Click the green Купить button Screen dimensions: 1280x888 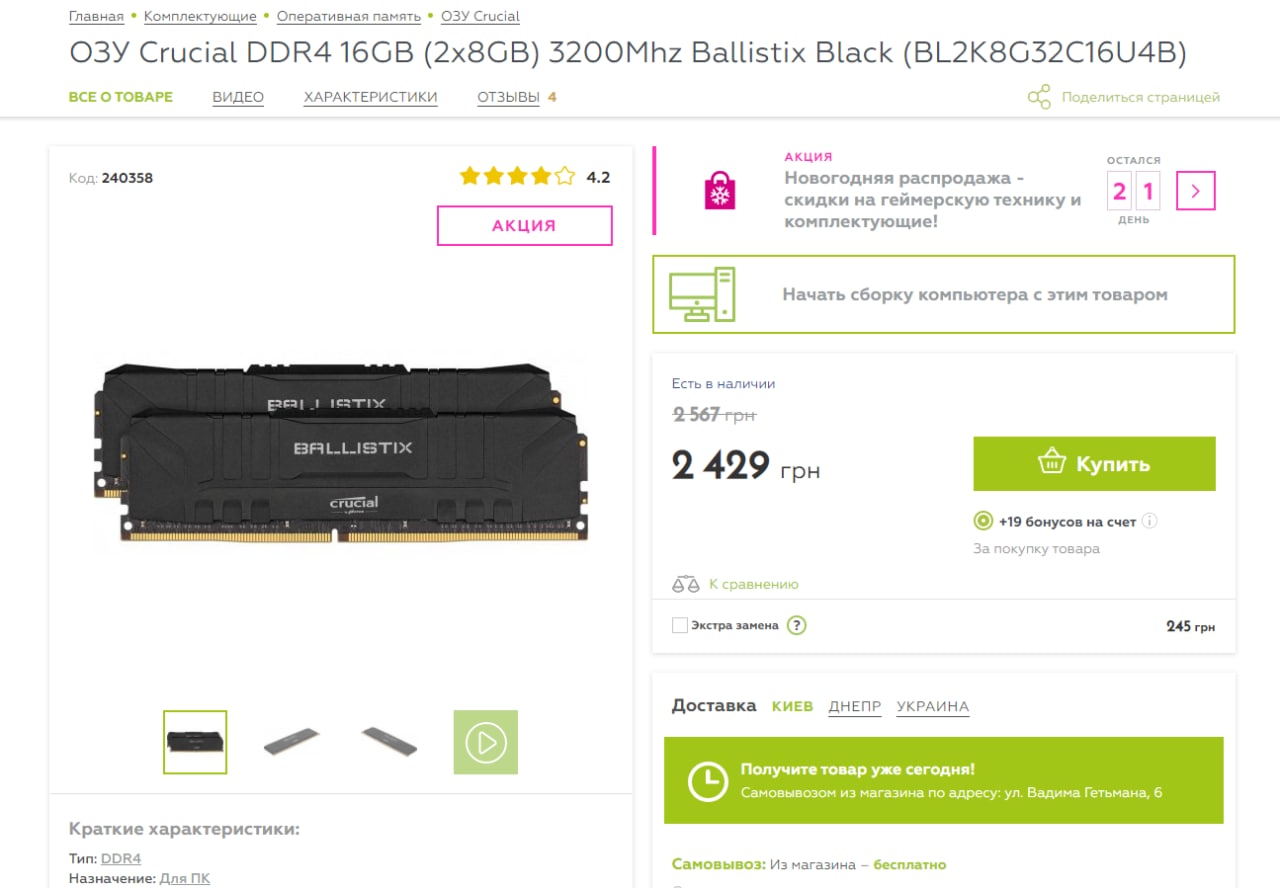coord(1095,464)
